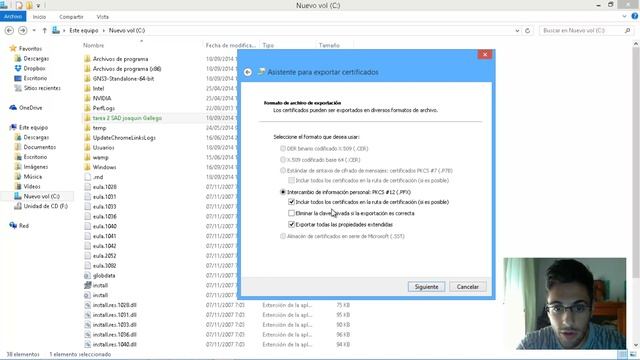The image size is (640, 360).
Task: Select the Windows folder
Action: point(104,167)
